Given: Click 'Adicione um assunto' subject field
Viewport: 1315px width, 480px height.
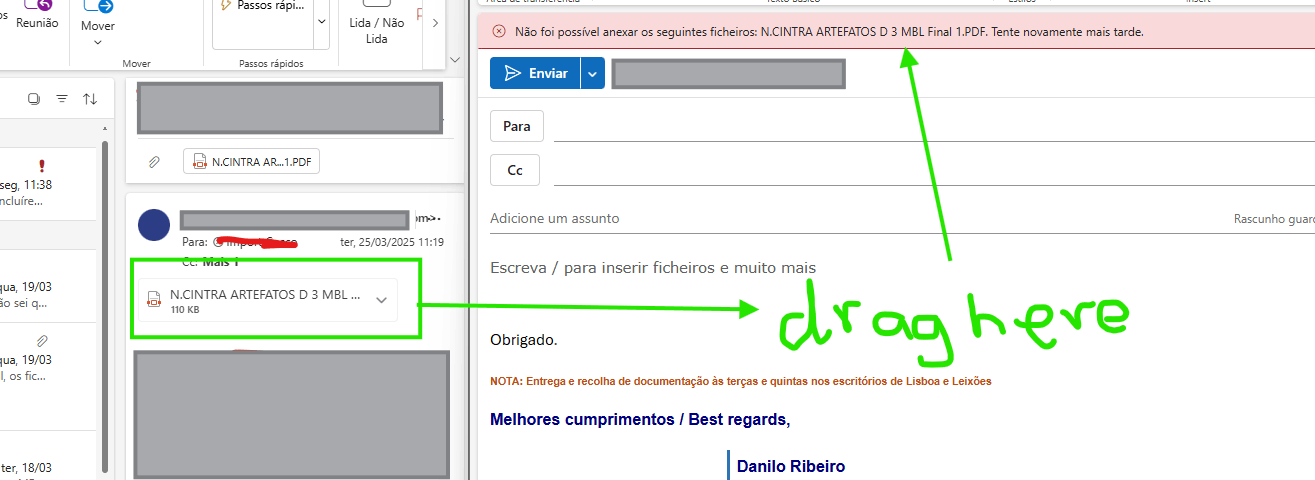Looking at the screenshot, I should (x=555, y=218).
